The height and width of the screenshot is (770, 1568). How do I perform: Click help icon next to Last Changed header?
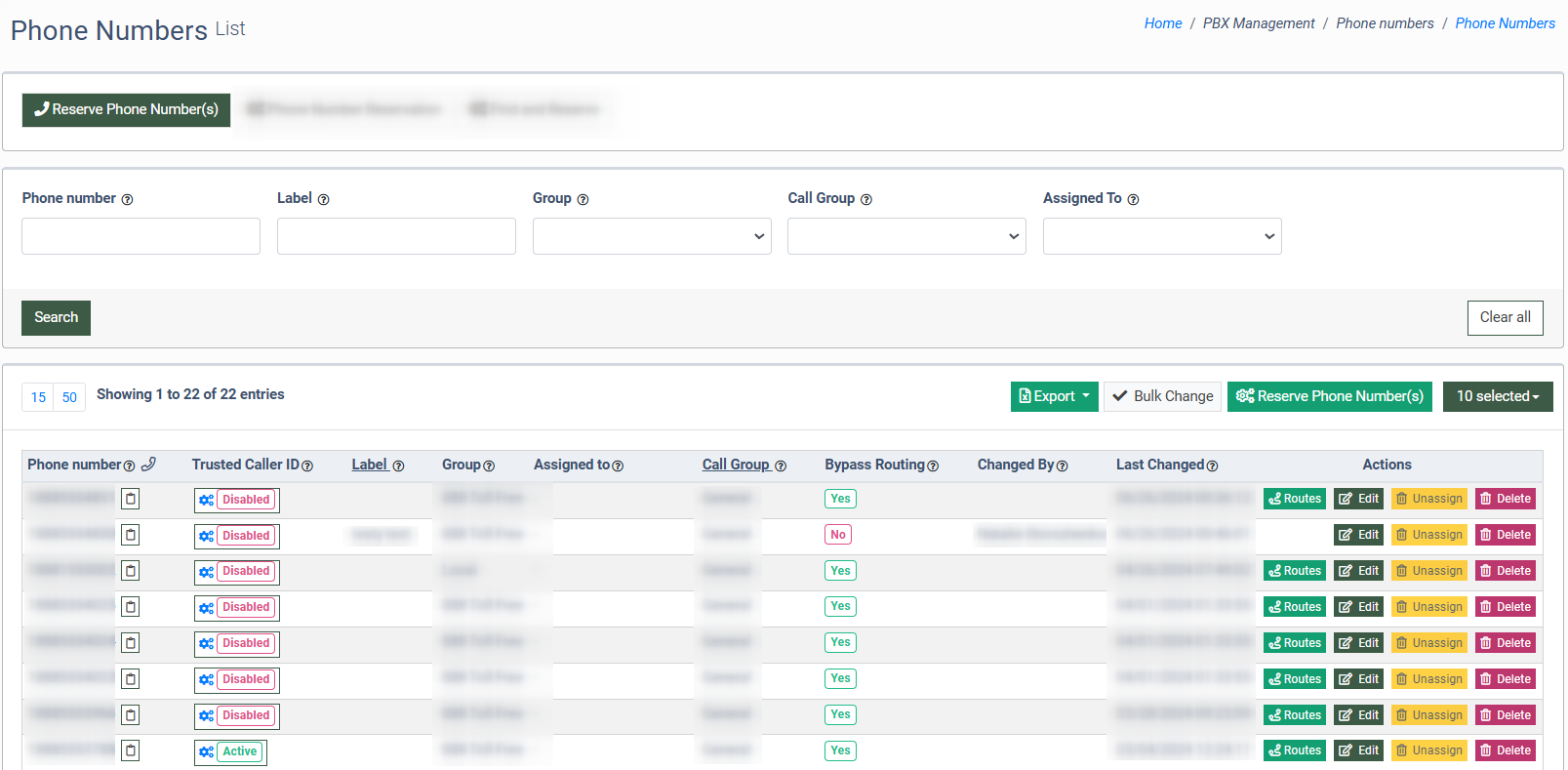point(1212,466)
